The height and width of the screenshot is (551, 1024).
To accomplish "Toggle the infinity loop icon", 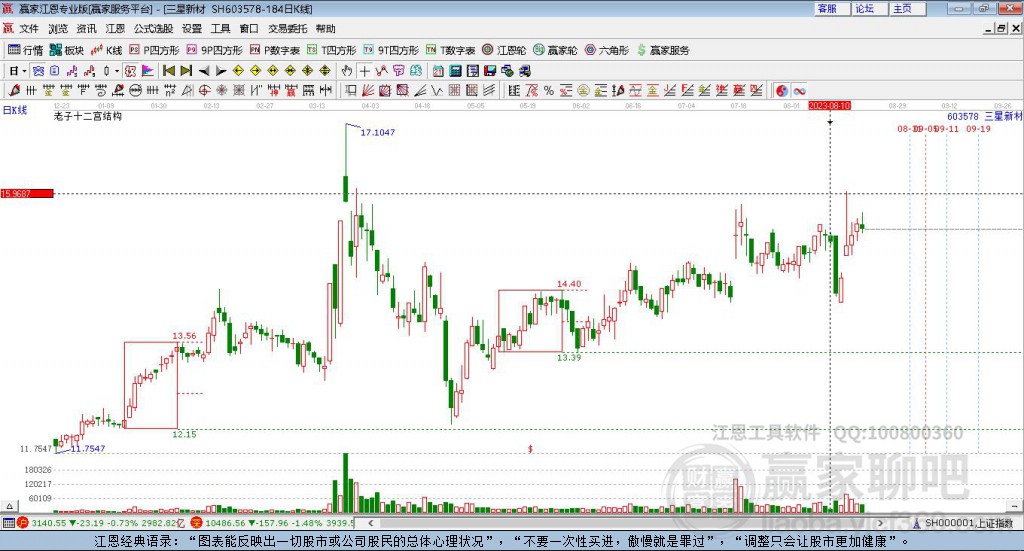I will pyautogui.click(x=799, y=91).
